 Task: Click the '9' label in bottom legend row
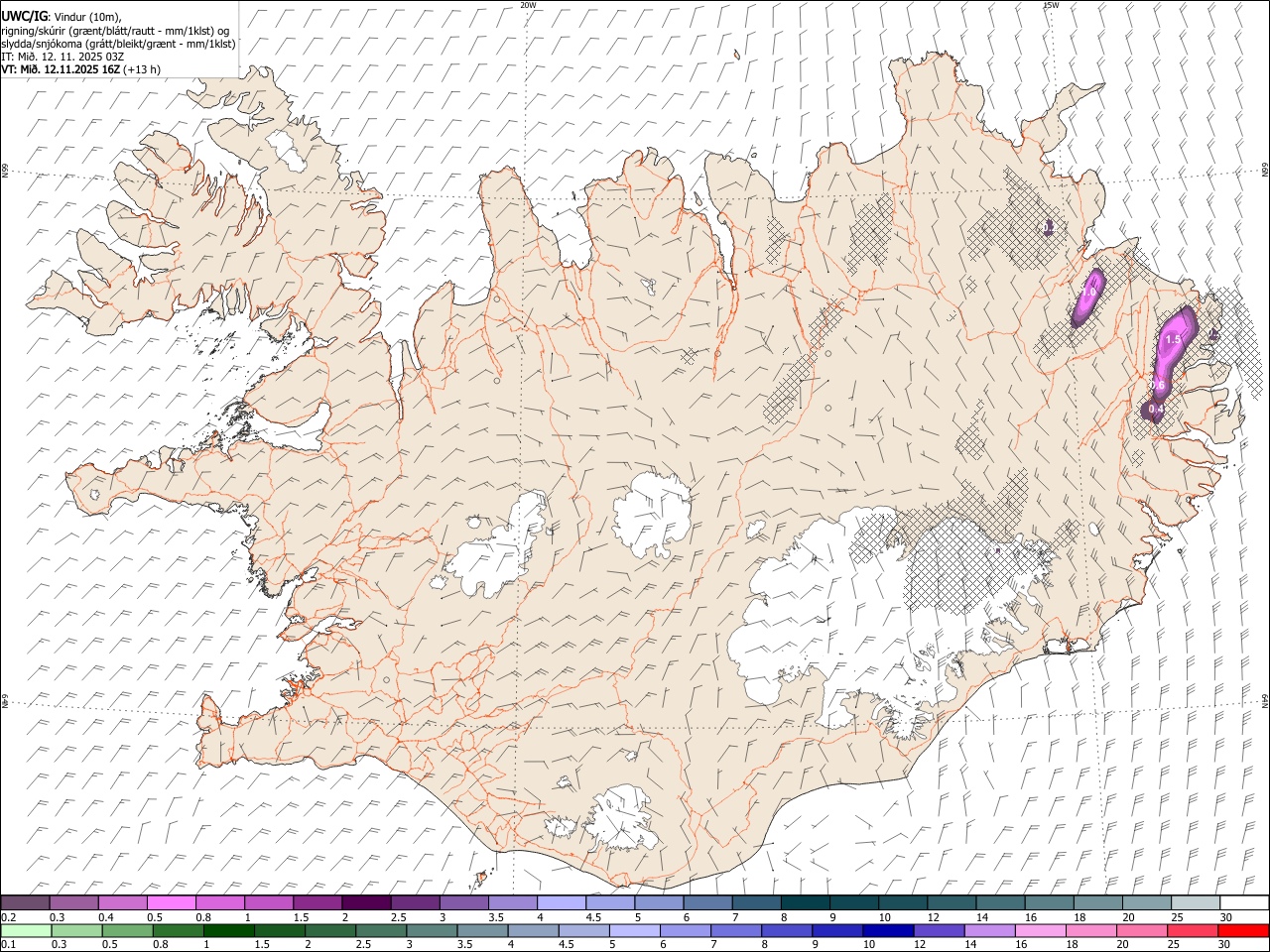pyautogui.click(x=816, y=944)
